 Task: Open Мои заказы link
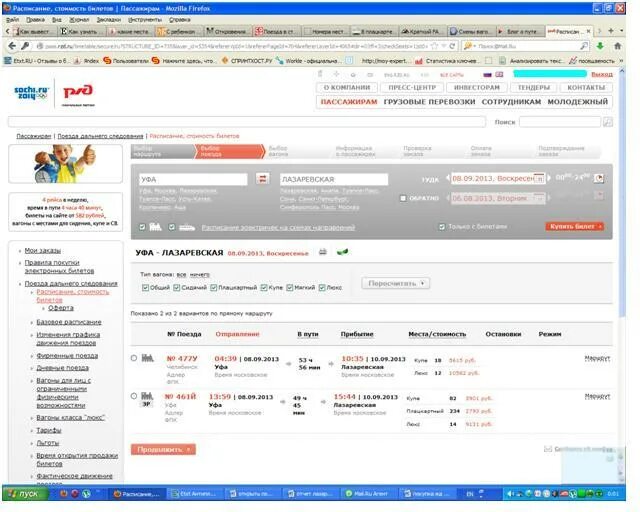[43, 250]
